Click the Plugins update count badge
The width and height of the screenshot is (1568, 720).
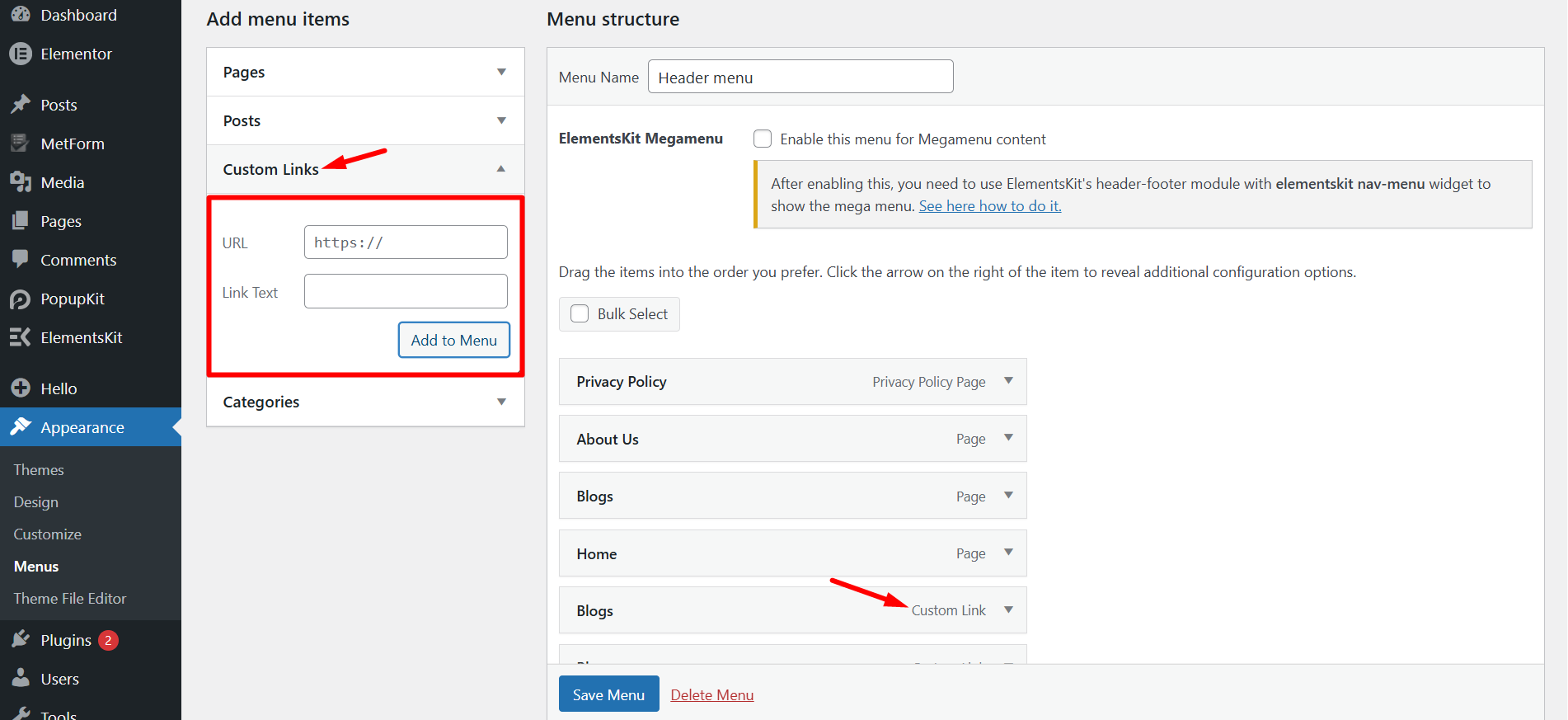(x=108, y=640)
